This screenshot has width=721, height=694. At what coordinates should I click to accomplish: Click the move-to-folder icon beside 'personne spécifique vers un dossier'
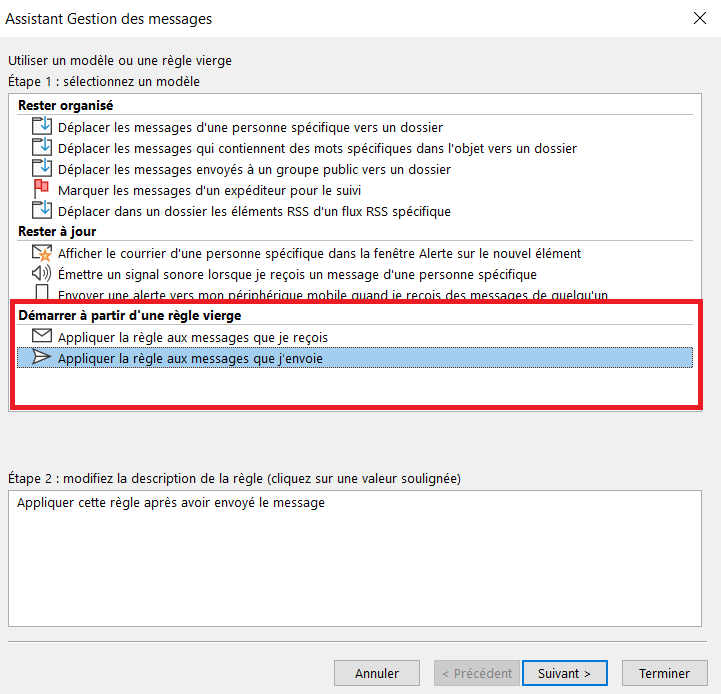tap(41, 126)
